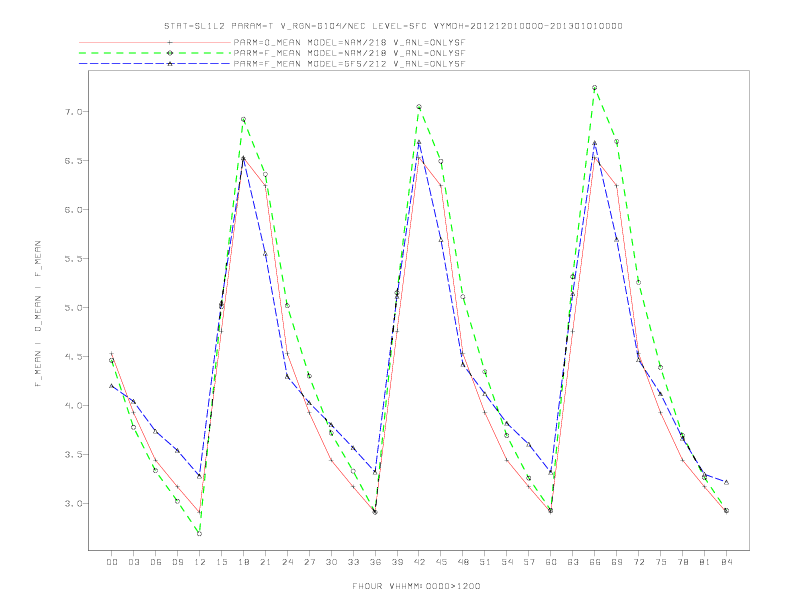Click the 78 forecast hour tick label
The height and width of the screenshot is (612, 792).
pos(682,562)
